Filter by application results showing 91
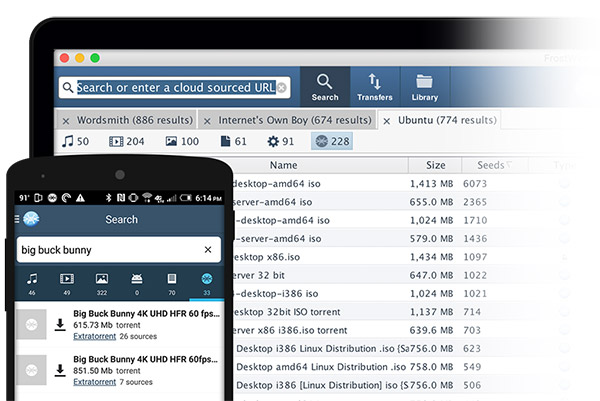The width and height of the screenshot is (600, 401). point(280,141)
